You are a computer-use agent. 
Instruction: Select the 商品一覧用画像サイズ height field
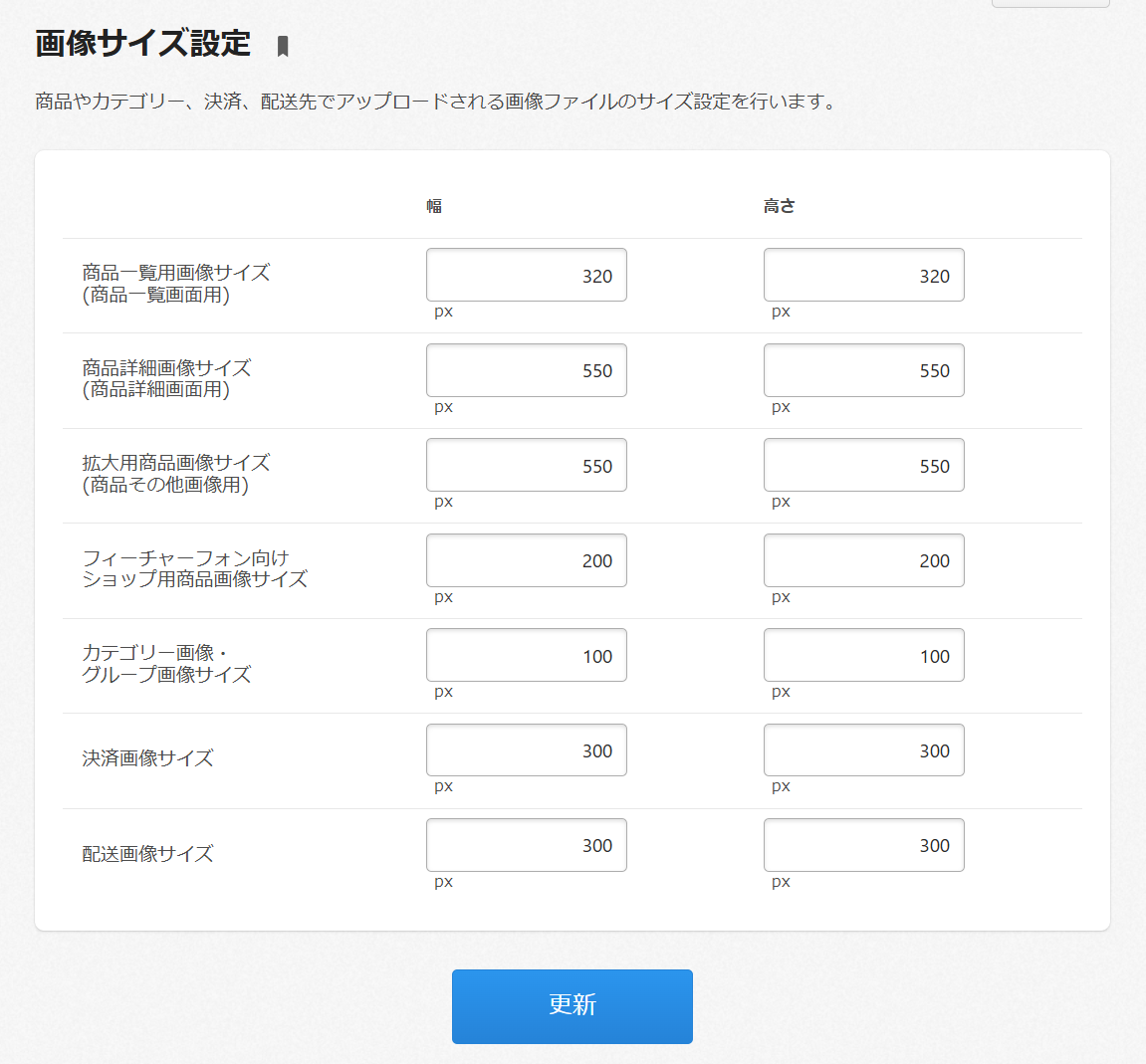click(863, 276)
